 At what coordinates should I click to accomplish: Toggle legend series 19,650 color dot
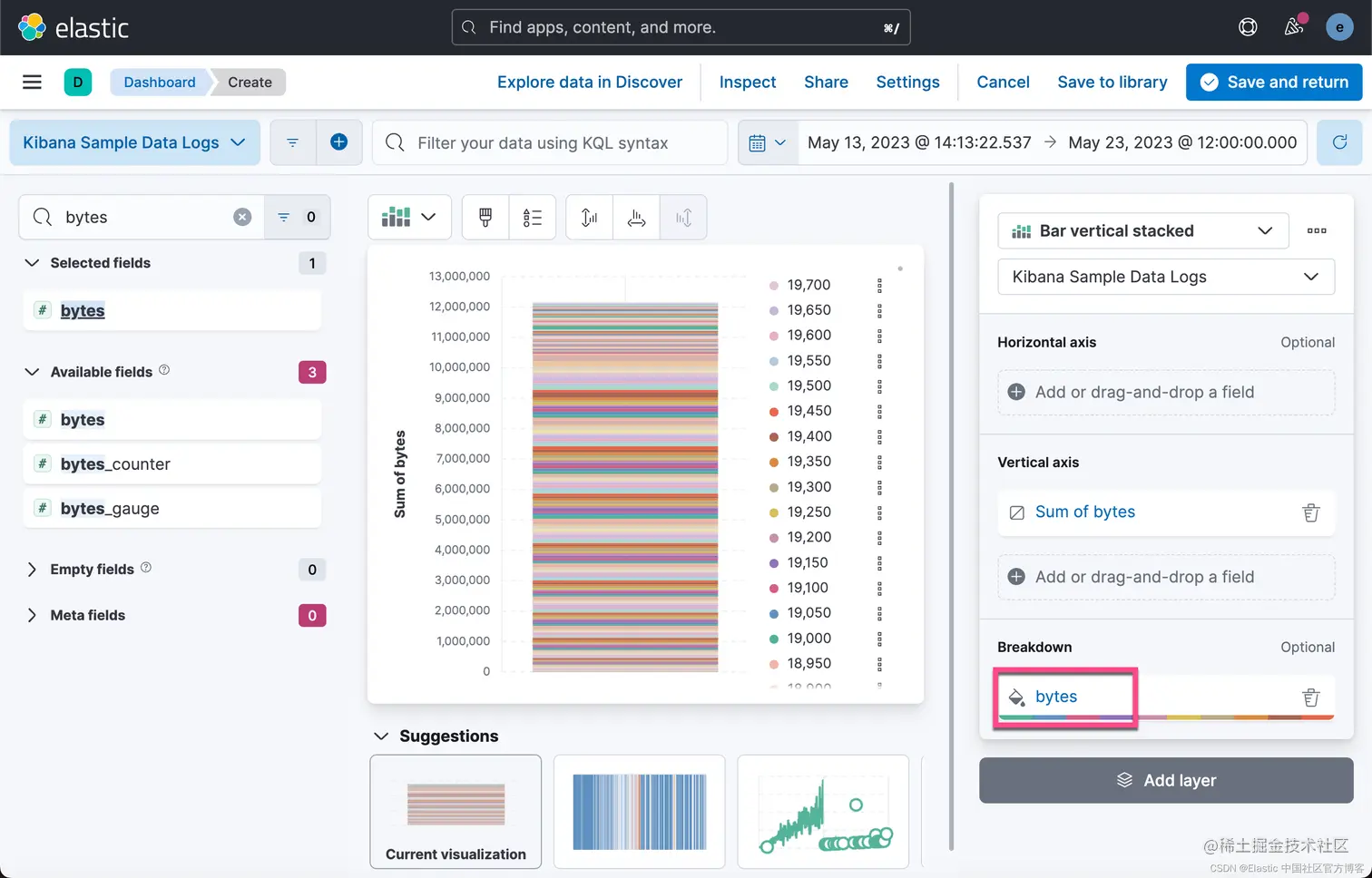pyautogui.click(x=774, y=310)
